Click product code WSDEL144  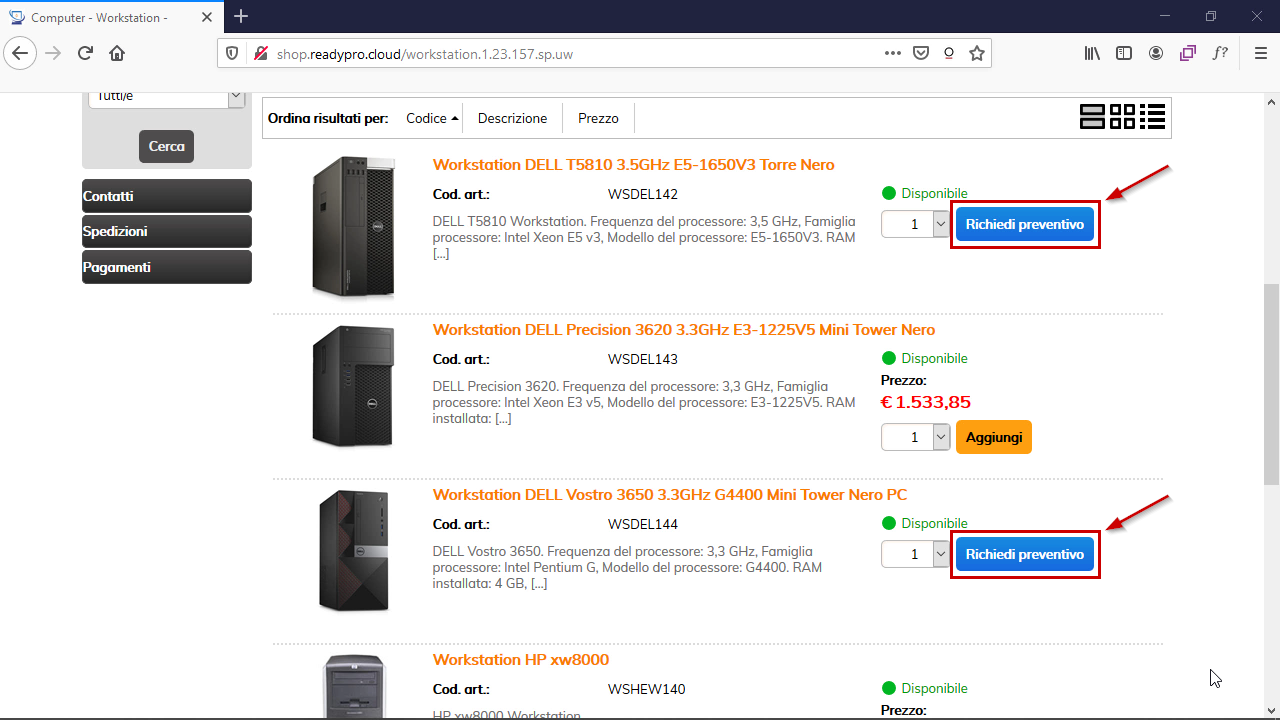pos(643,524)
